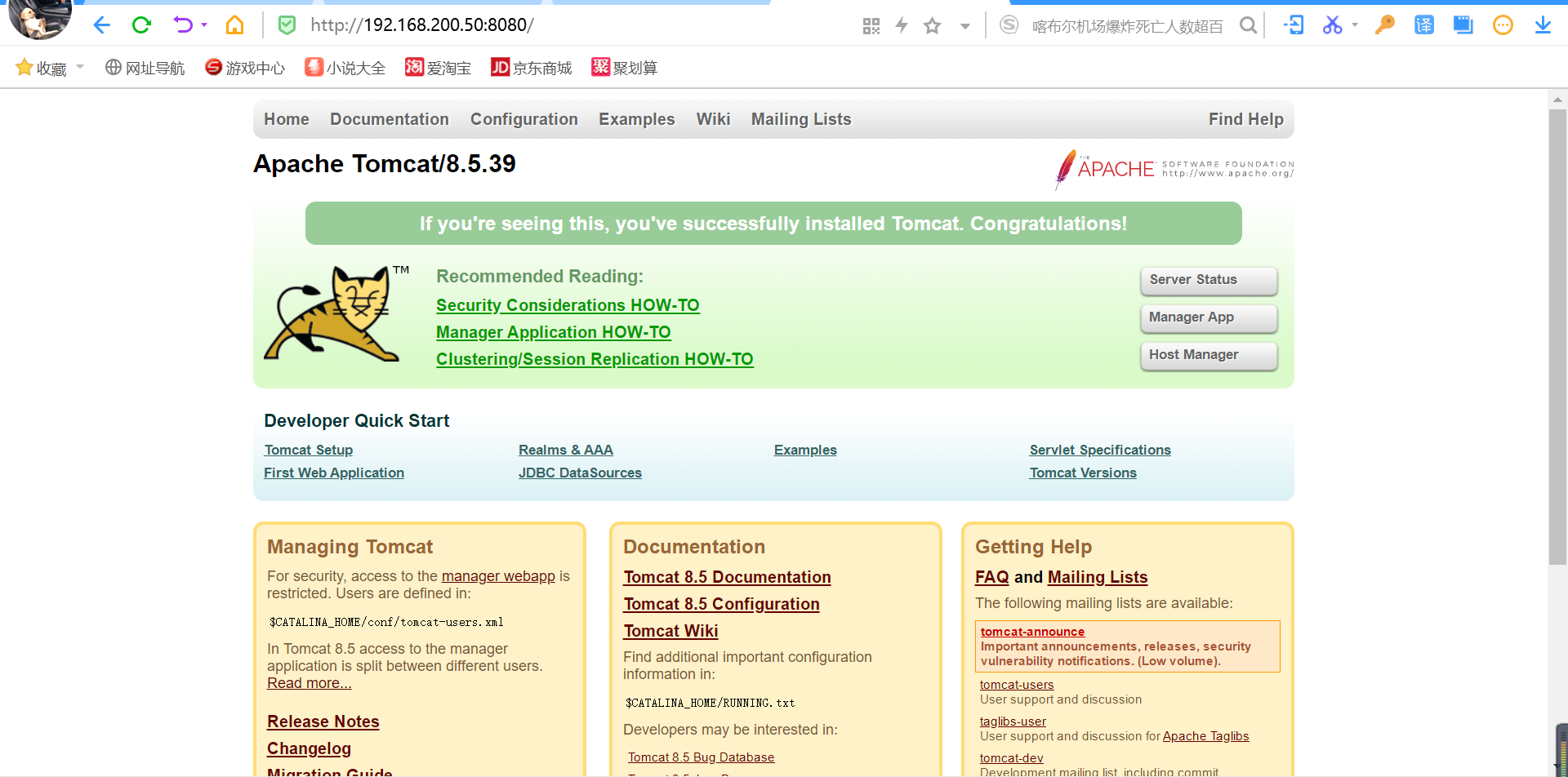Viewport: 1568px width, 777px height.
Task: Expand the 收藏 favorites dropdown arrow
Action: click(80, 67)
